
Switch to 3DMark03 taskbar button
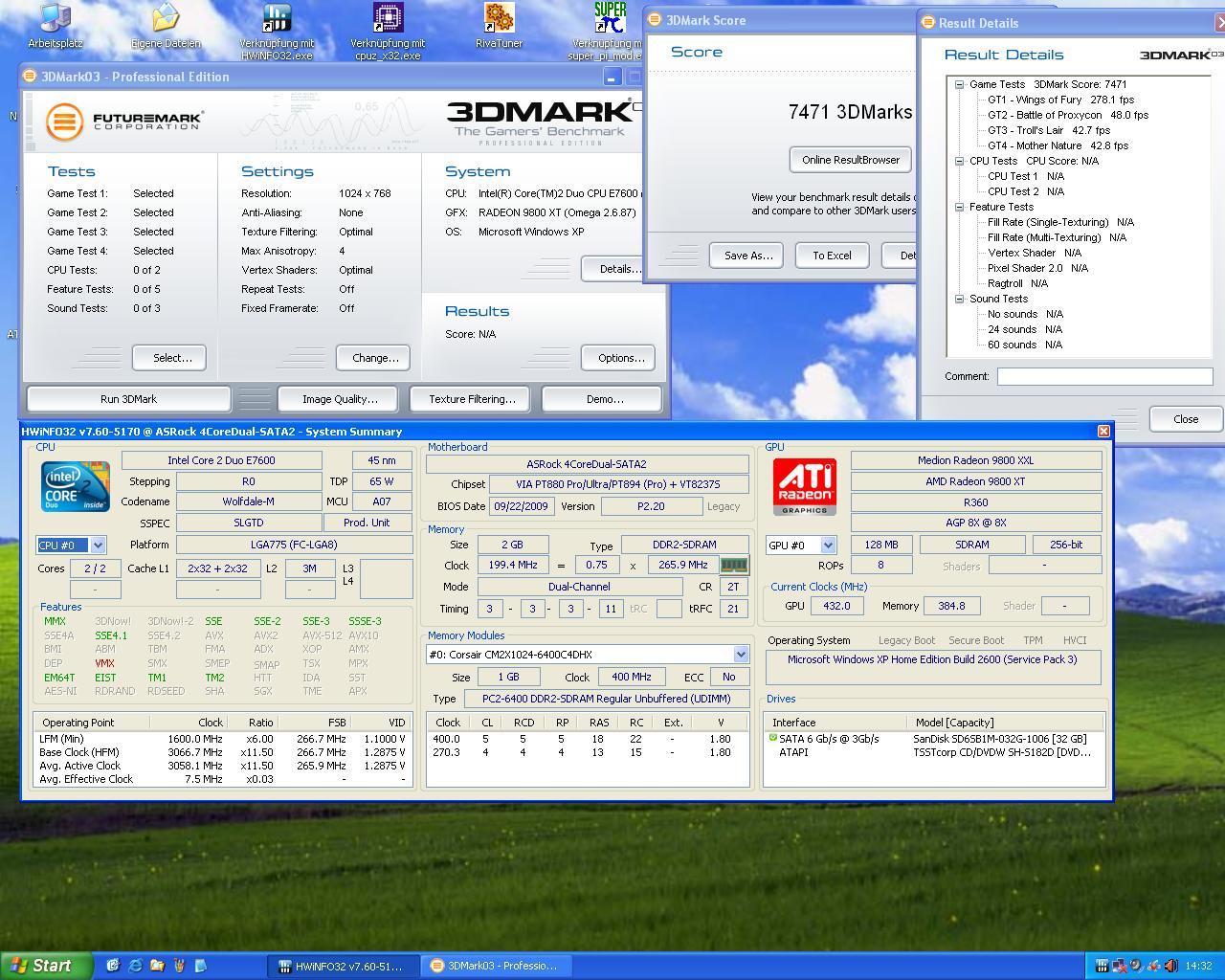[x=497, y=966]
